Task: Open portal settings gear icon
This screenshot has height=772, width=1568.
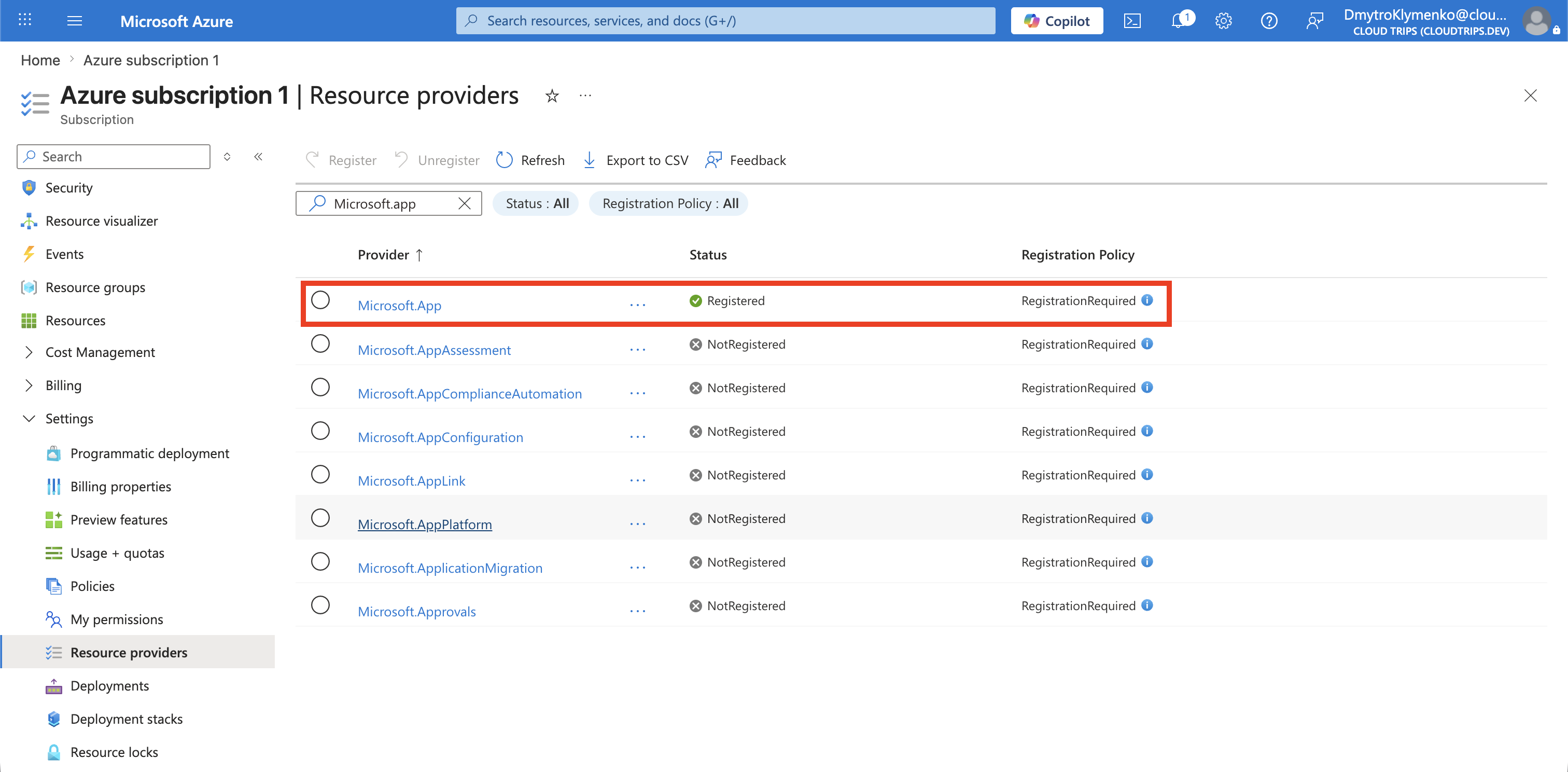Action: click(1224, 21)
